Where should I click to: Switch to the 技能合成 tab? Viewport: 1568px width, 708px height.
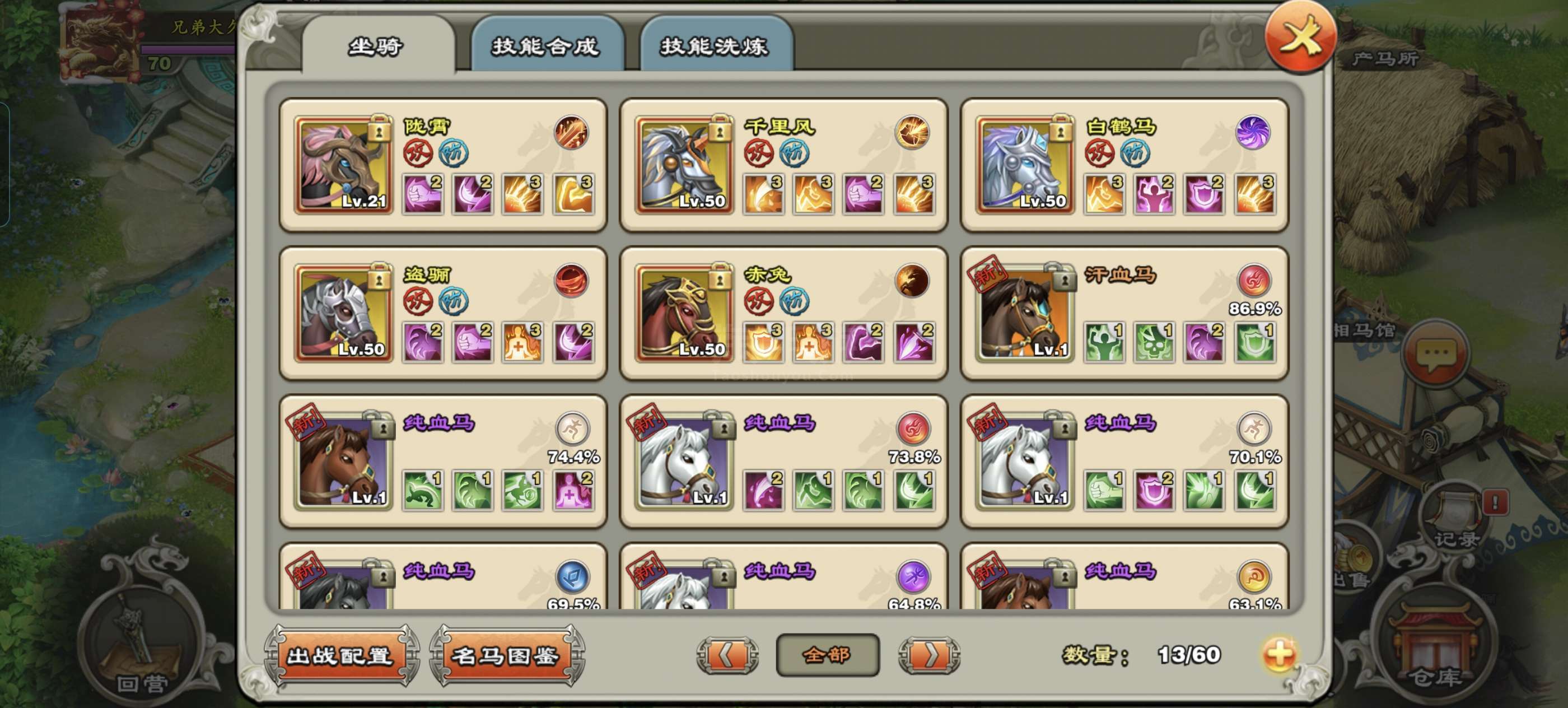[545, 45]
